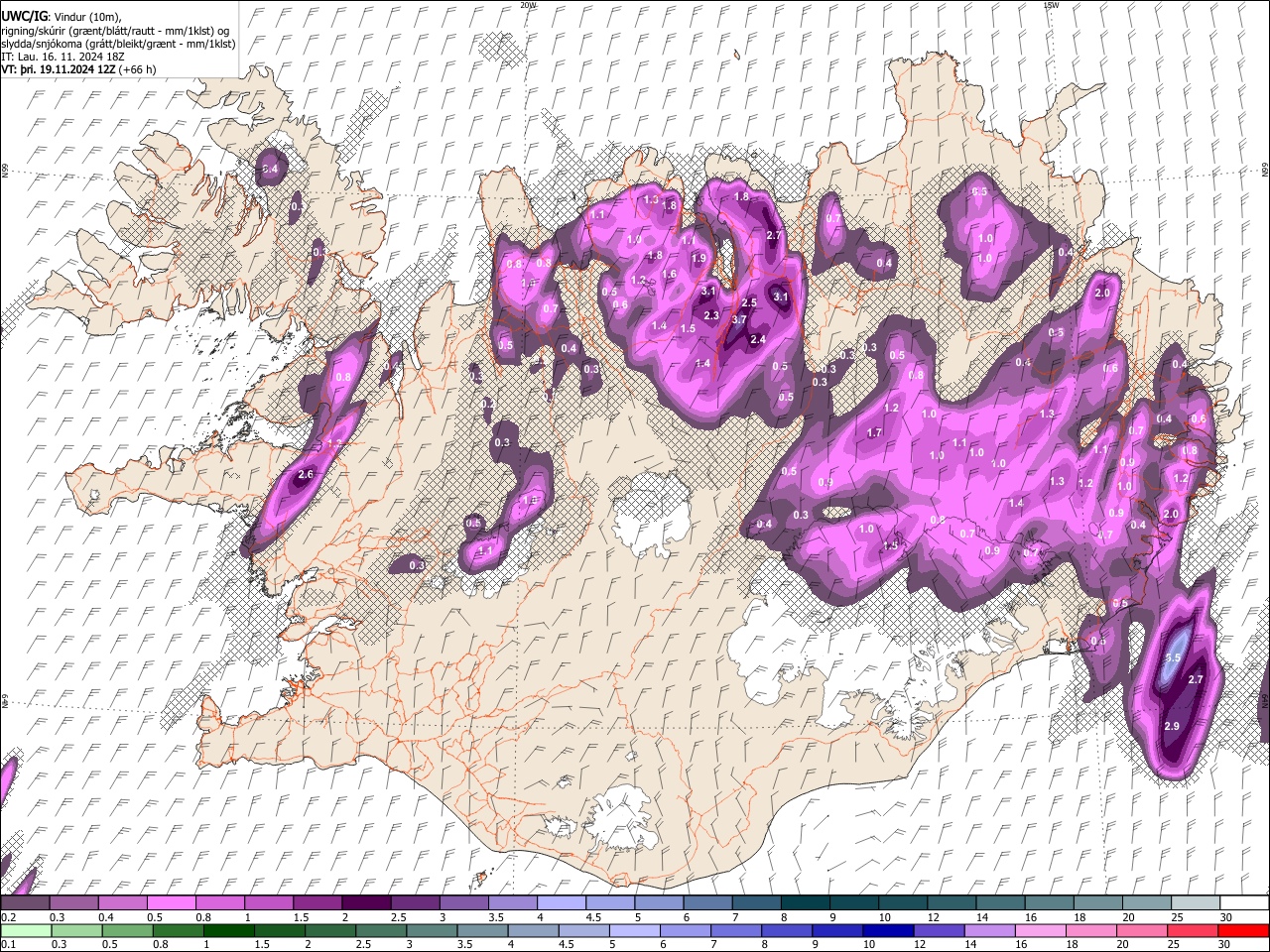This screenshot has width=1270, height=952.
Task: Click the '(+66 h)' forecast offset text
Action: click(x=137, y=70)
